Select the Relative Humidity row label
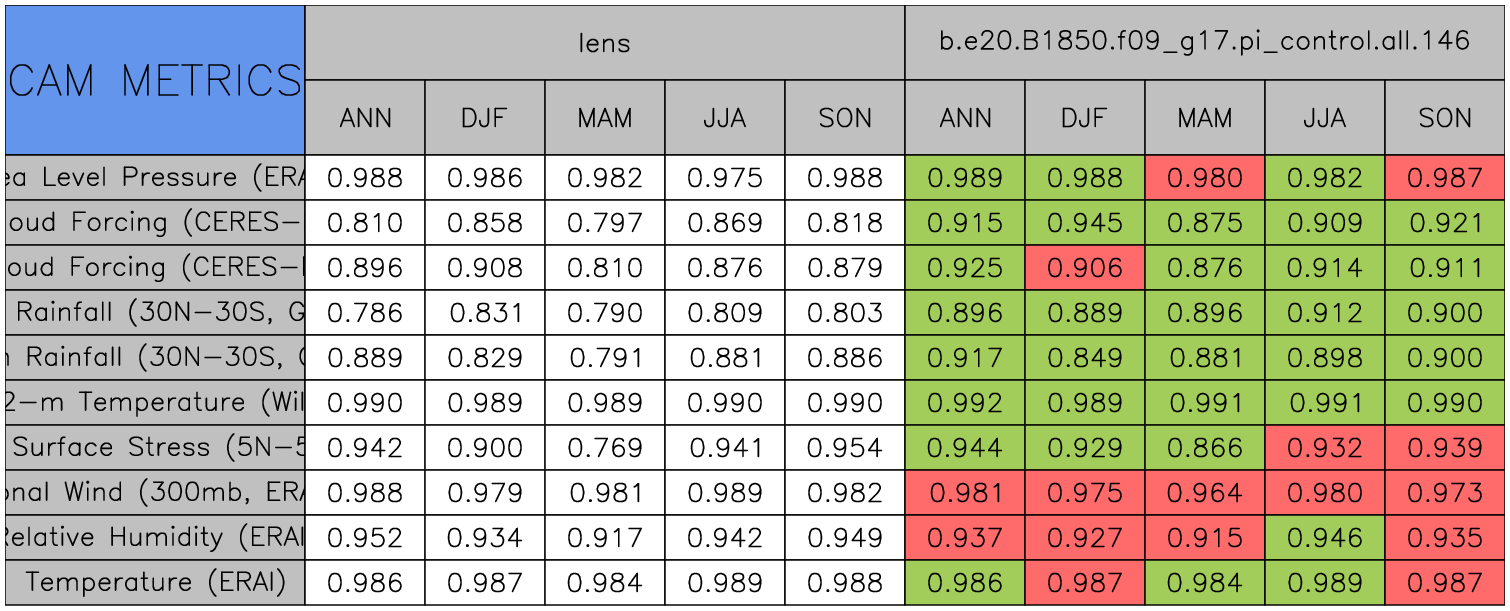This screenshot has height=611, width=1510. pyautogui.click(x=155, y=537)
